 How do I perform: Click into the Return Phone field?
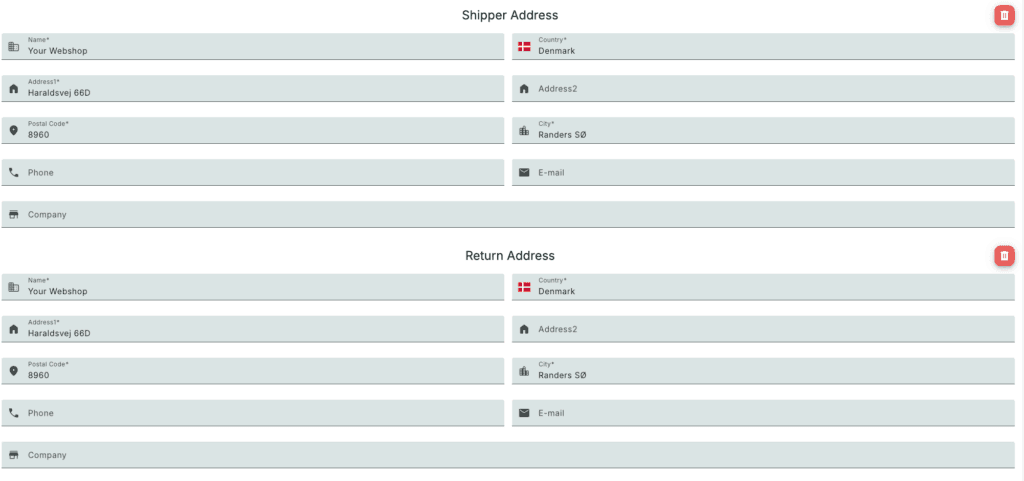(x=260, y=413)
